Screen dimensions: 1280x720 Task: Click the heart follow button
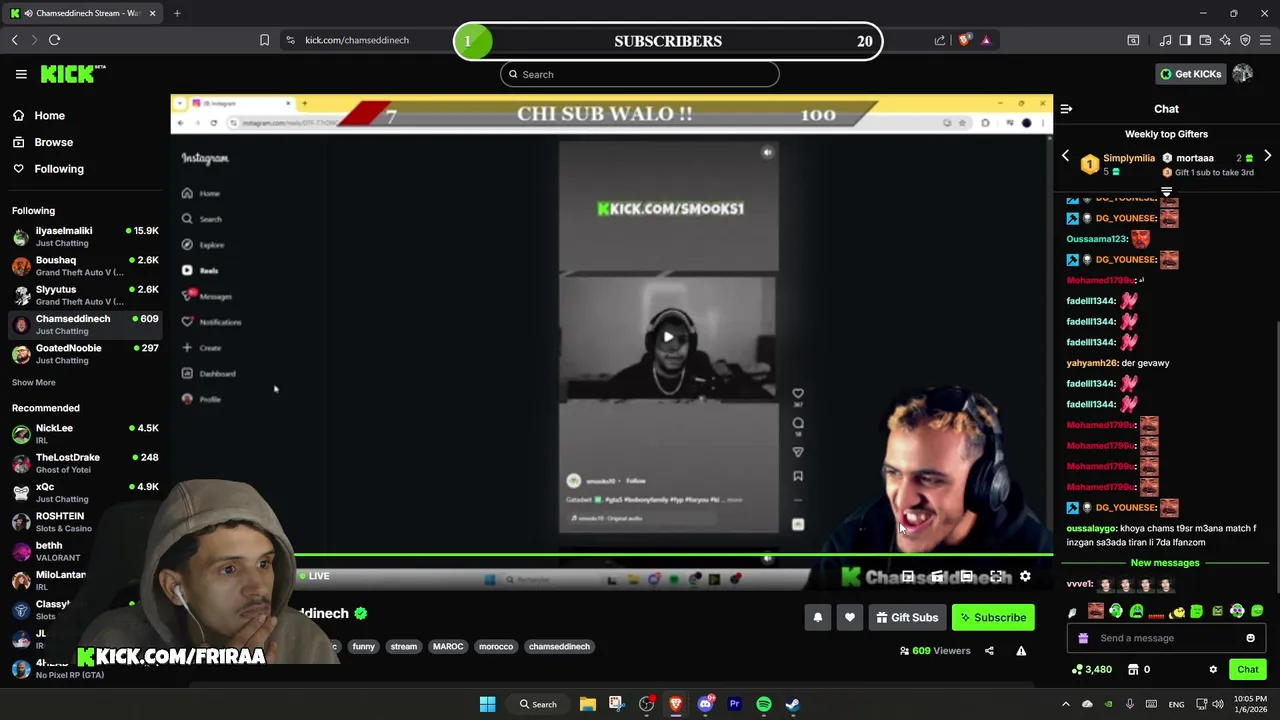tap(849, 618)
